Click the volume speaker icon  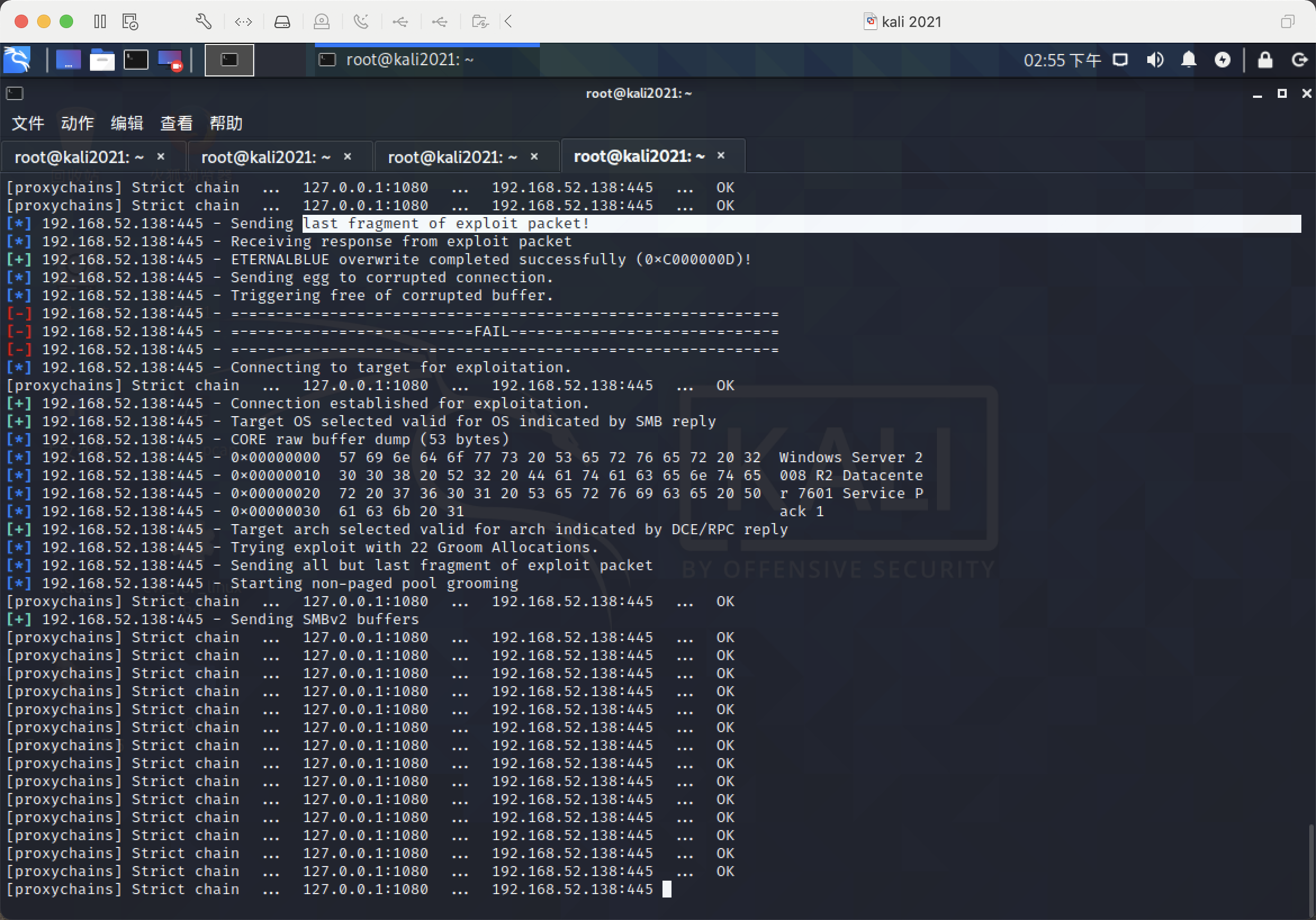tap(1155, 60)
